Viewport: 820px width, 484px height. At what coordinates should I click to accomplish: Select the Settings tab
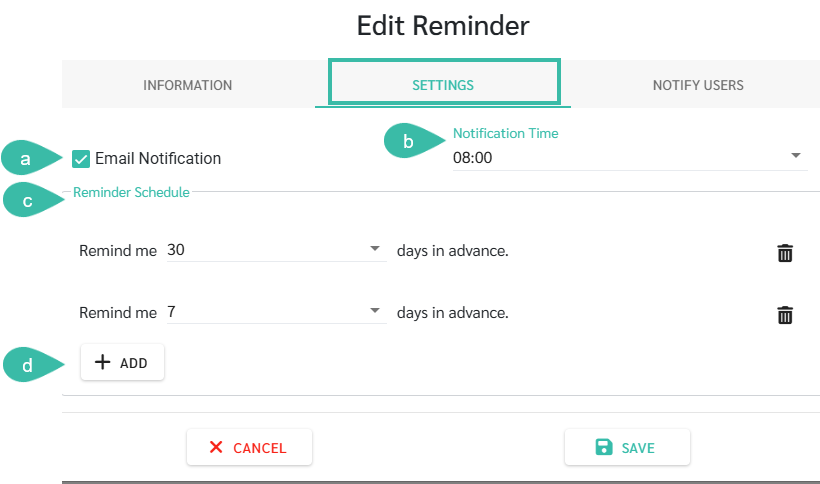point(443,85)
